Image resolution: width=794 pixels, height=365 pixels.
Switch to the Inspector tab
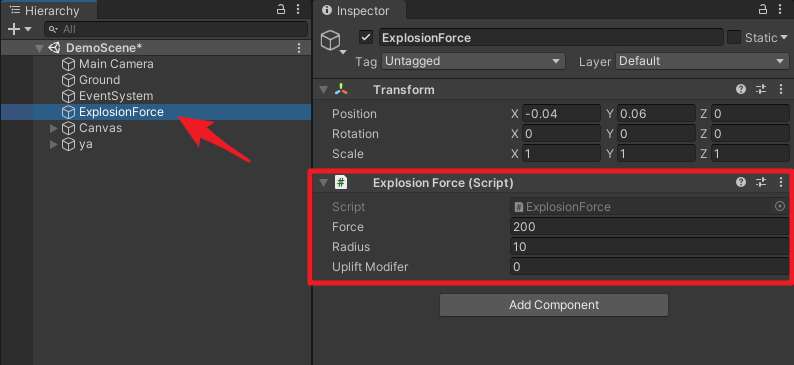point(356,11)
